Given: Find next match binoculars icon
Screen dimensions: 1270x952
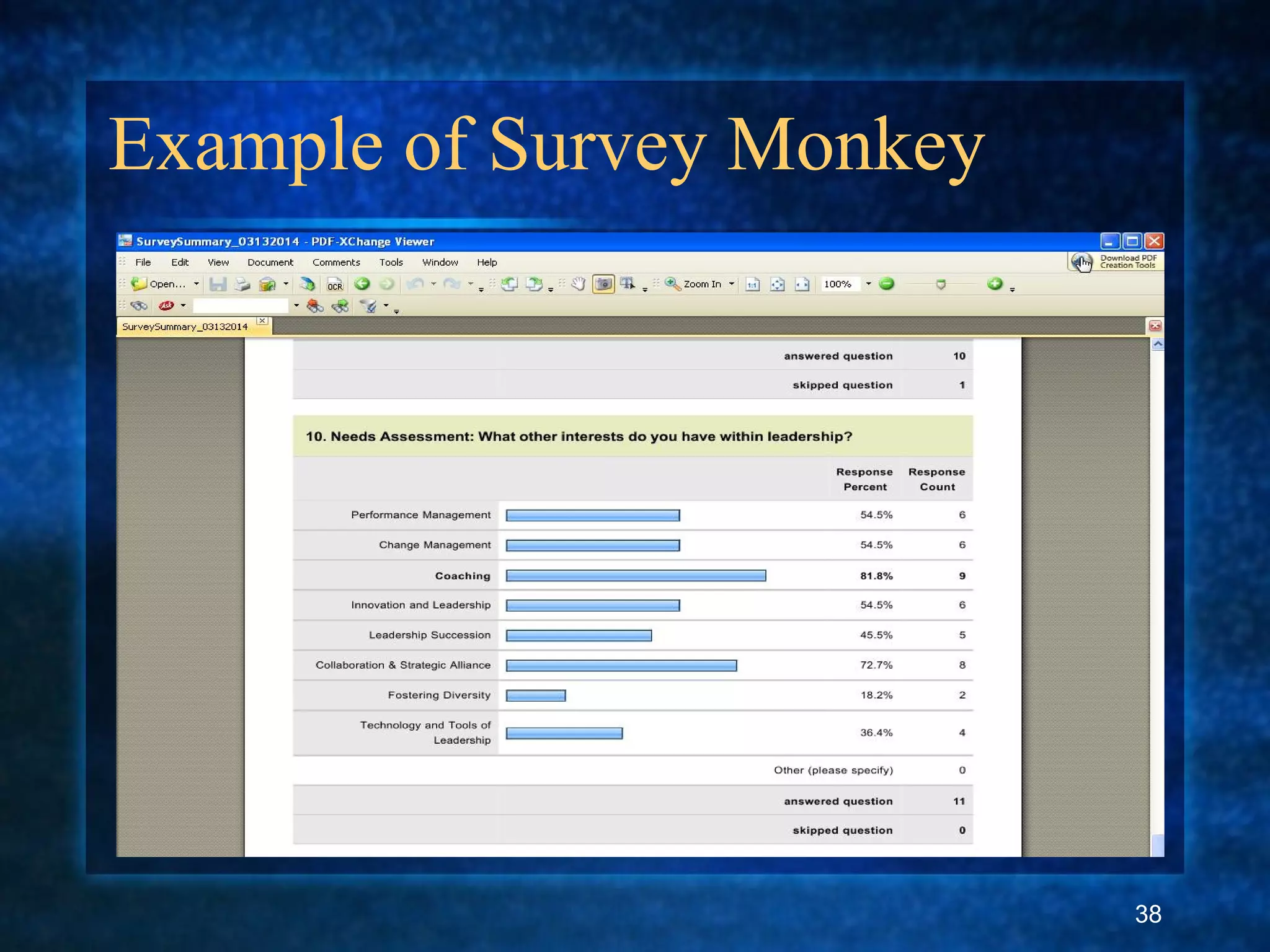Looking at the screenshot, I should pos(340,306).
